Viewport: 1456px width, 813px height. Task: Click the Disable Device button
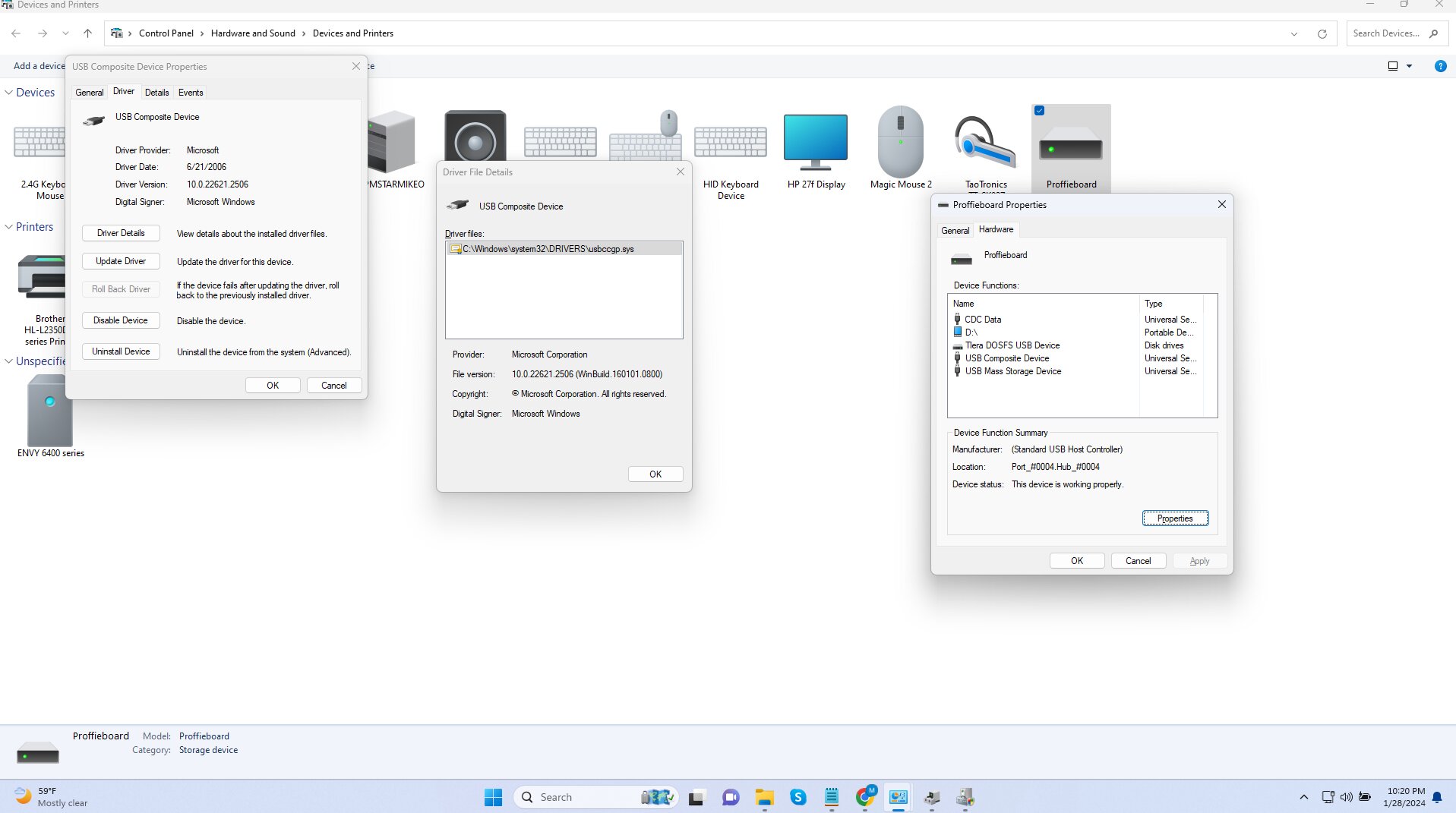(x=121, y=320)
